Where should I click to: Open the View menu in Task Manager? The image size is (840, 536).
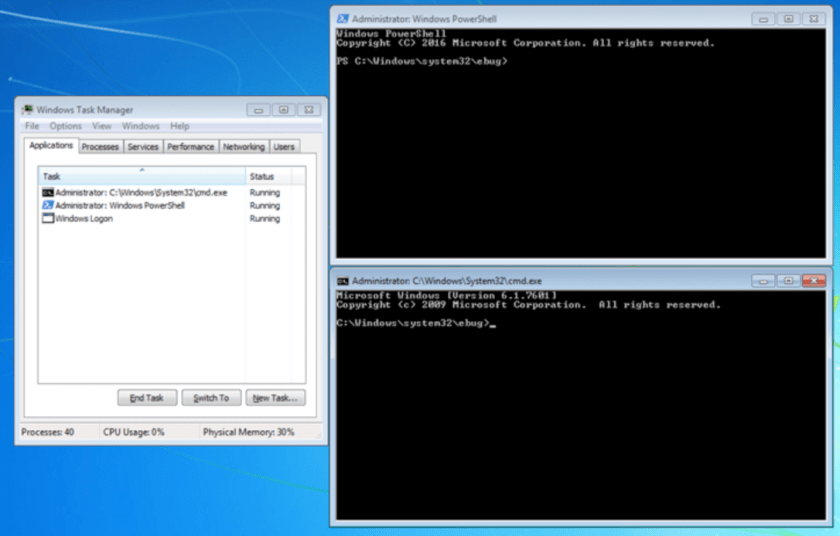coord(102,126)
